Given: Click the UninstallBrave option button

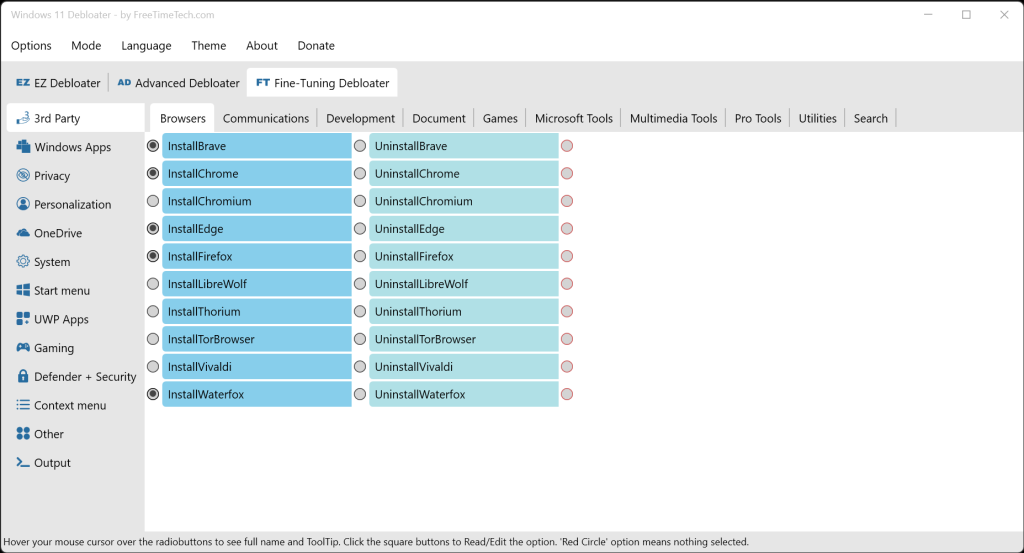Looking at the screenshot, I should (x=464, y=146).
